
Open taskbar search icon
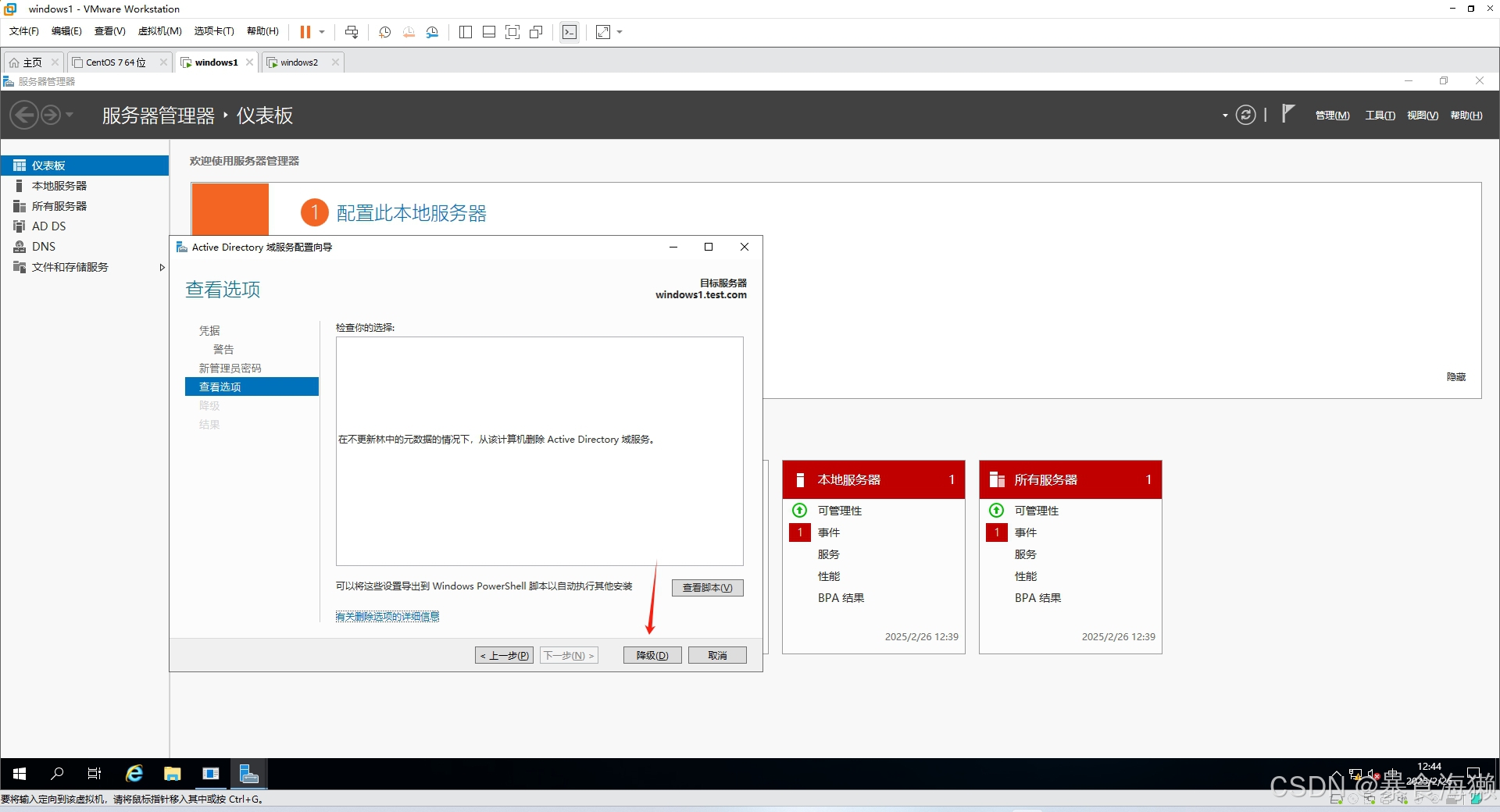(57, 774)
